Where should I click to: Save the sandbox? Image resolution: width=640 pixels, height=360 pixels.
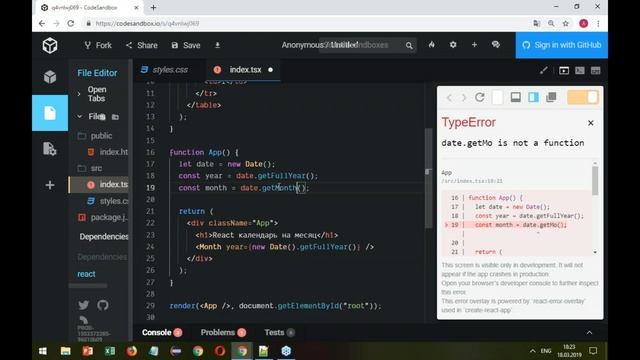[x=186, y=45]
